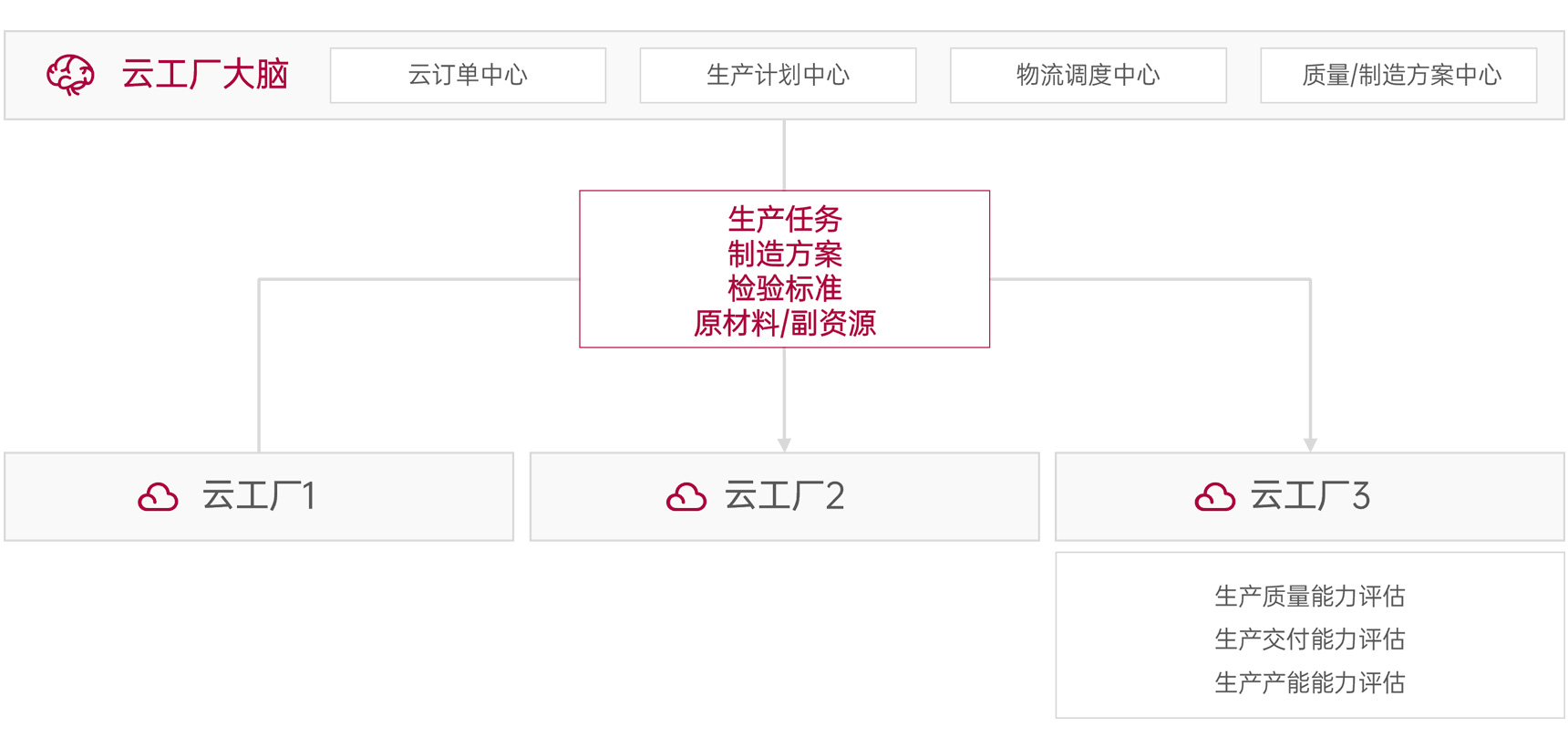Open the 物流调度中心 box

coord(1088,75)
